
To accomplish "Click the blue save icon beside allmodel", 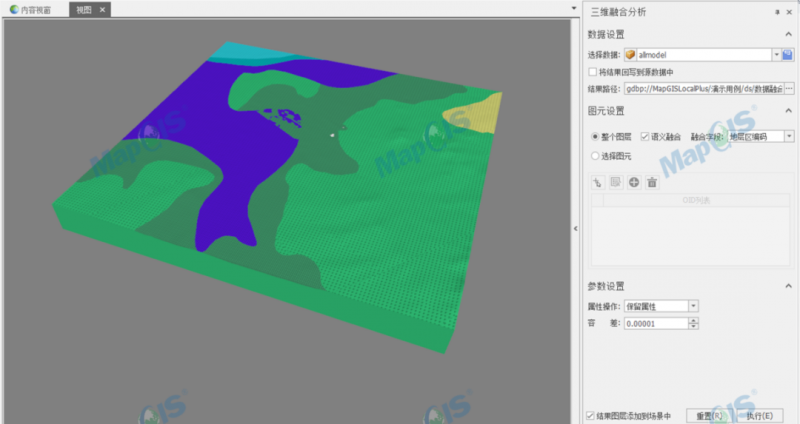I will [788, 55].
